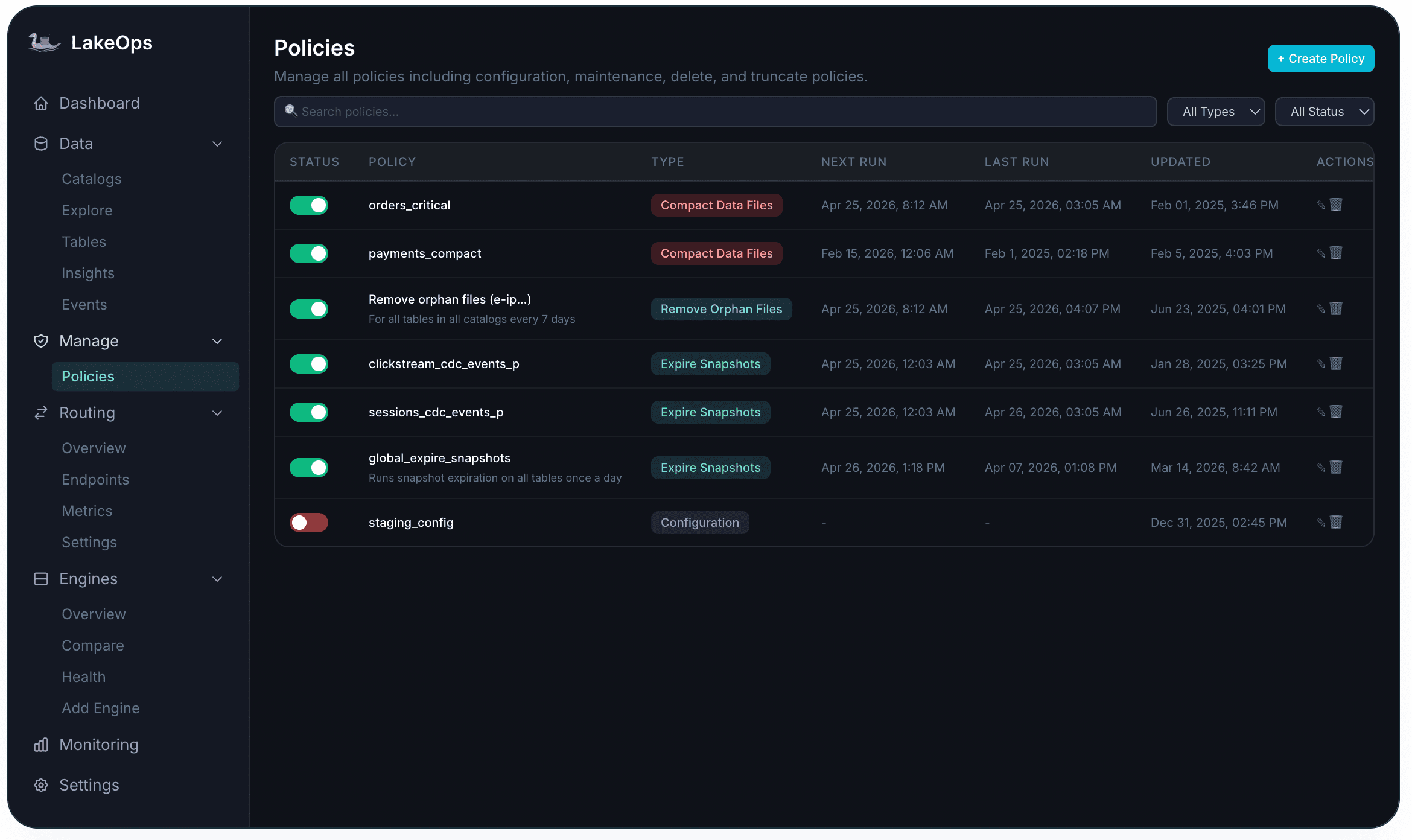Viewport: 1412px width, 840px height.
Task: Edit the payments_compact policy with the pencil icon
Action: tap(1321, 253)
